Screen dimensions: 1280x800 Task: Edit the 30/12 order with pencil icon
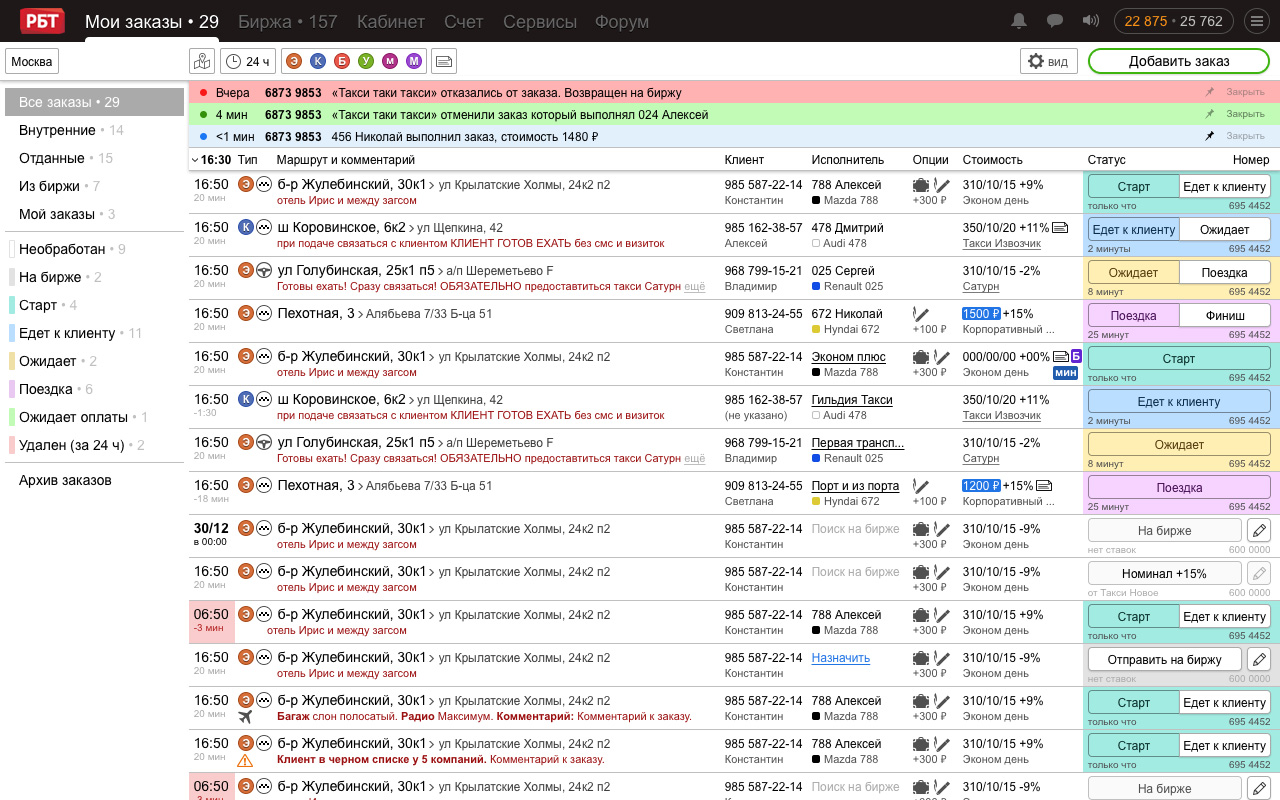(1259, 531)
